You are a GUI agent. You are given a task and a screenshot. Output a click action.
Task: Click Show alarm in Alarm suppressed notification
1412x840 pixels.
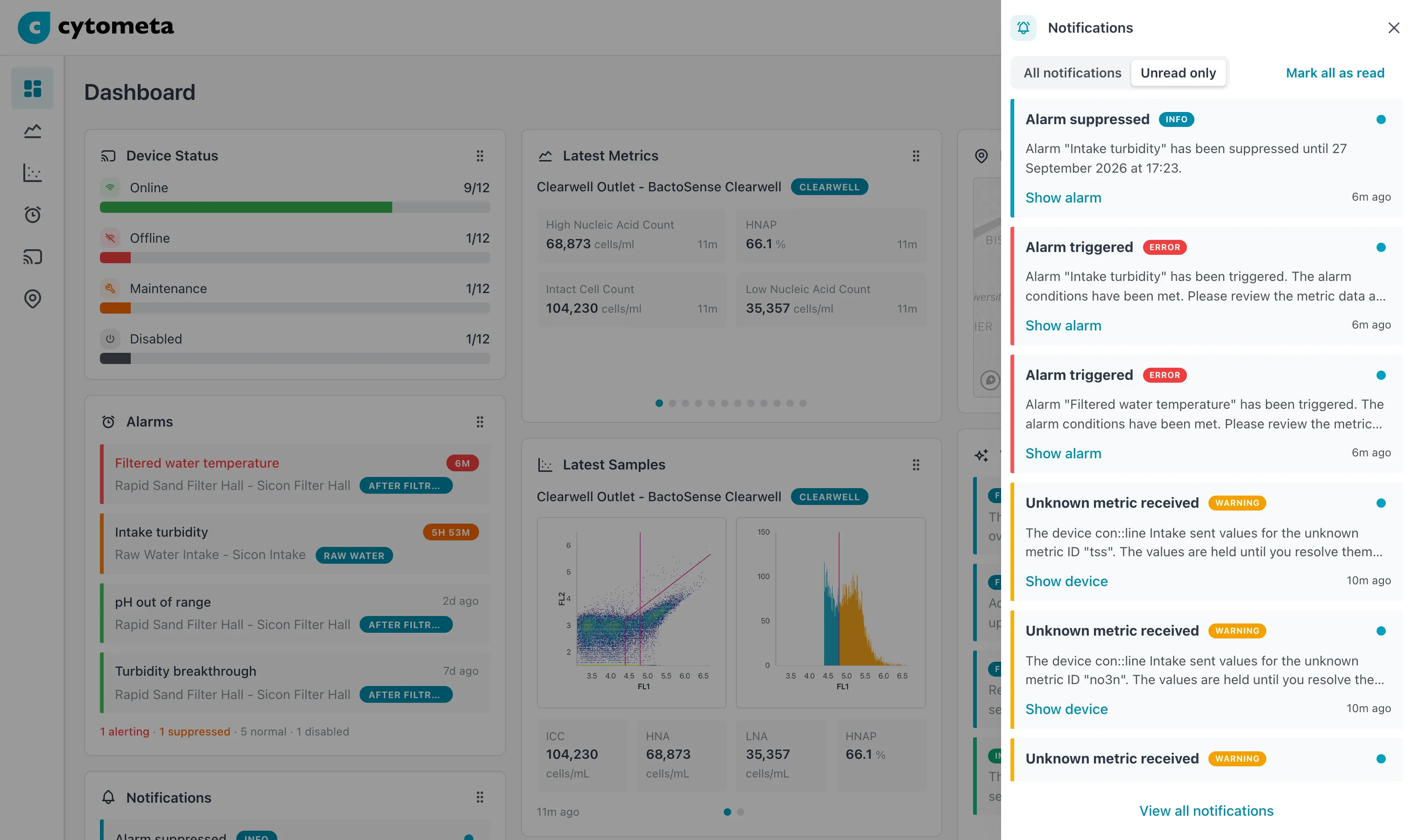[1063, 197]
